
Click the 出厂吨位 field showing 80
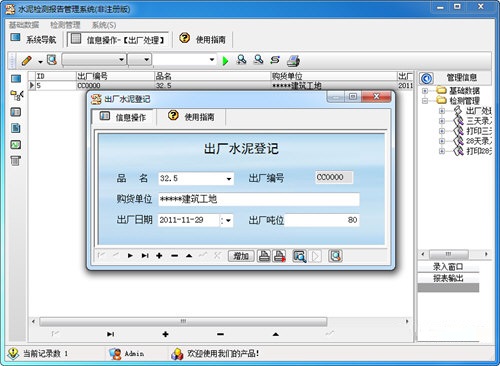pyautogui.click(x=322, y=220)
